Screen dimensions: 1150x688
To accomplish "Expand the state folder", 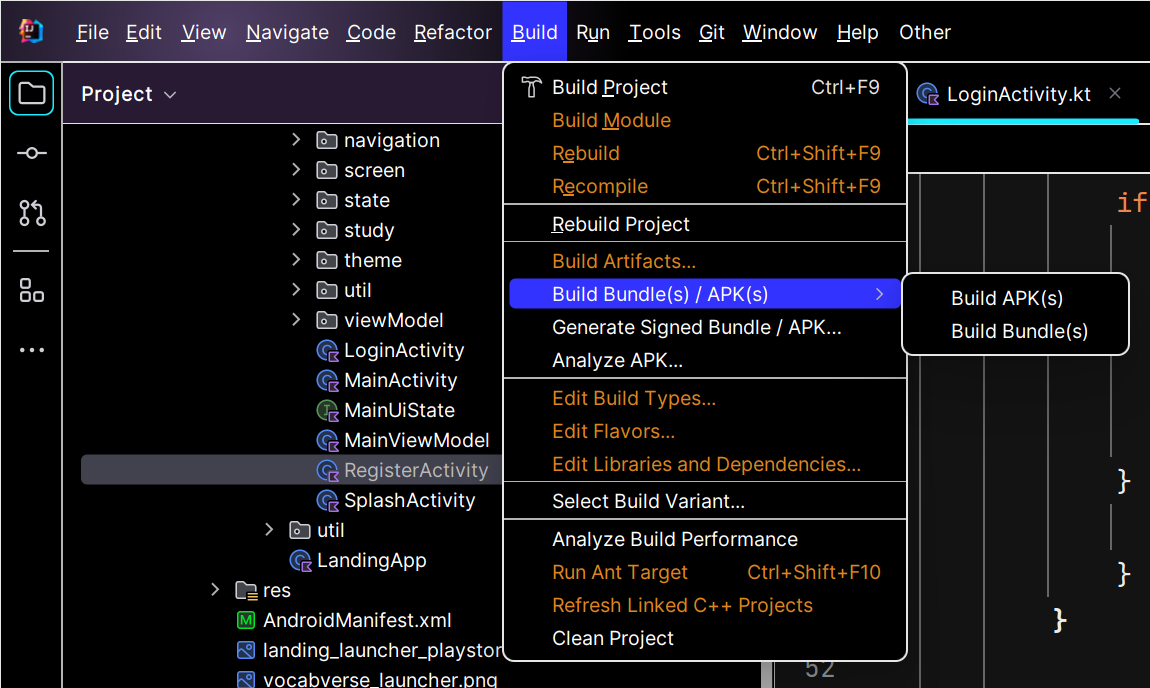I will click(x=296, y=200).
